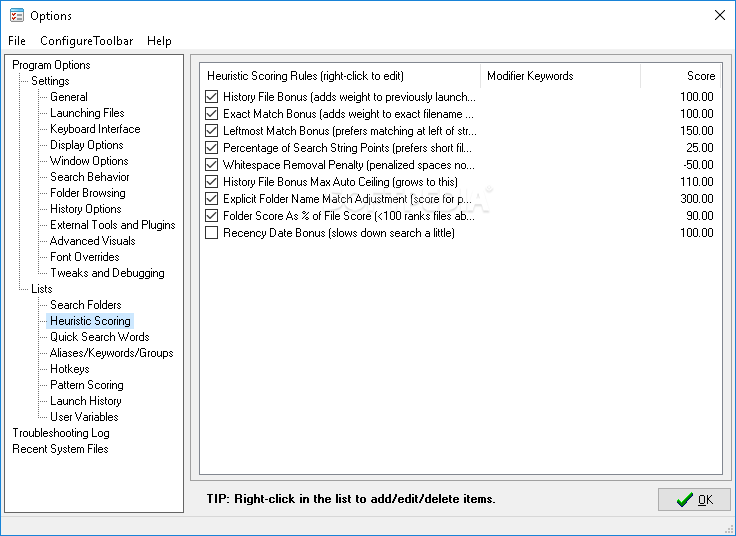Screen dimensions: 736x536
Task: Uncheck History File Bonus Max Auto Ceiling
Action: coord(212,182)
